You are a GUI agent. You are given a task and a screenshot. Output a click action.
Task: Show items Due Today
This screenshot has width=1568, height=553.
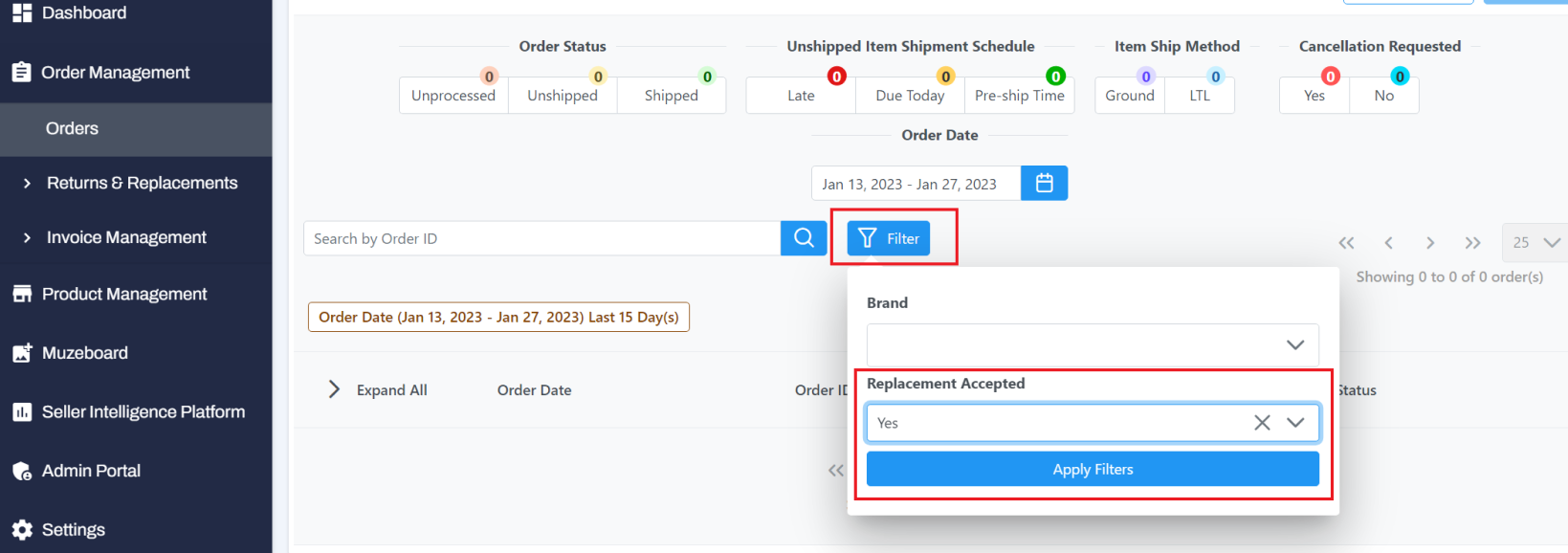(x=910, y=96)
